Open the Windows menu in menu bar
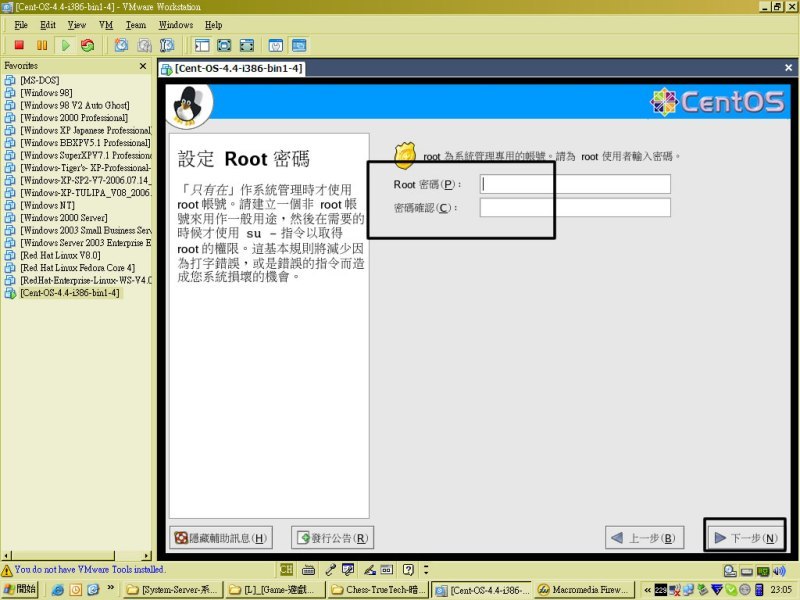800x600 pixels. coord(176,24)
